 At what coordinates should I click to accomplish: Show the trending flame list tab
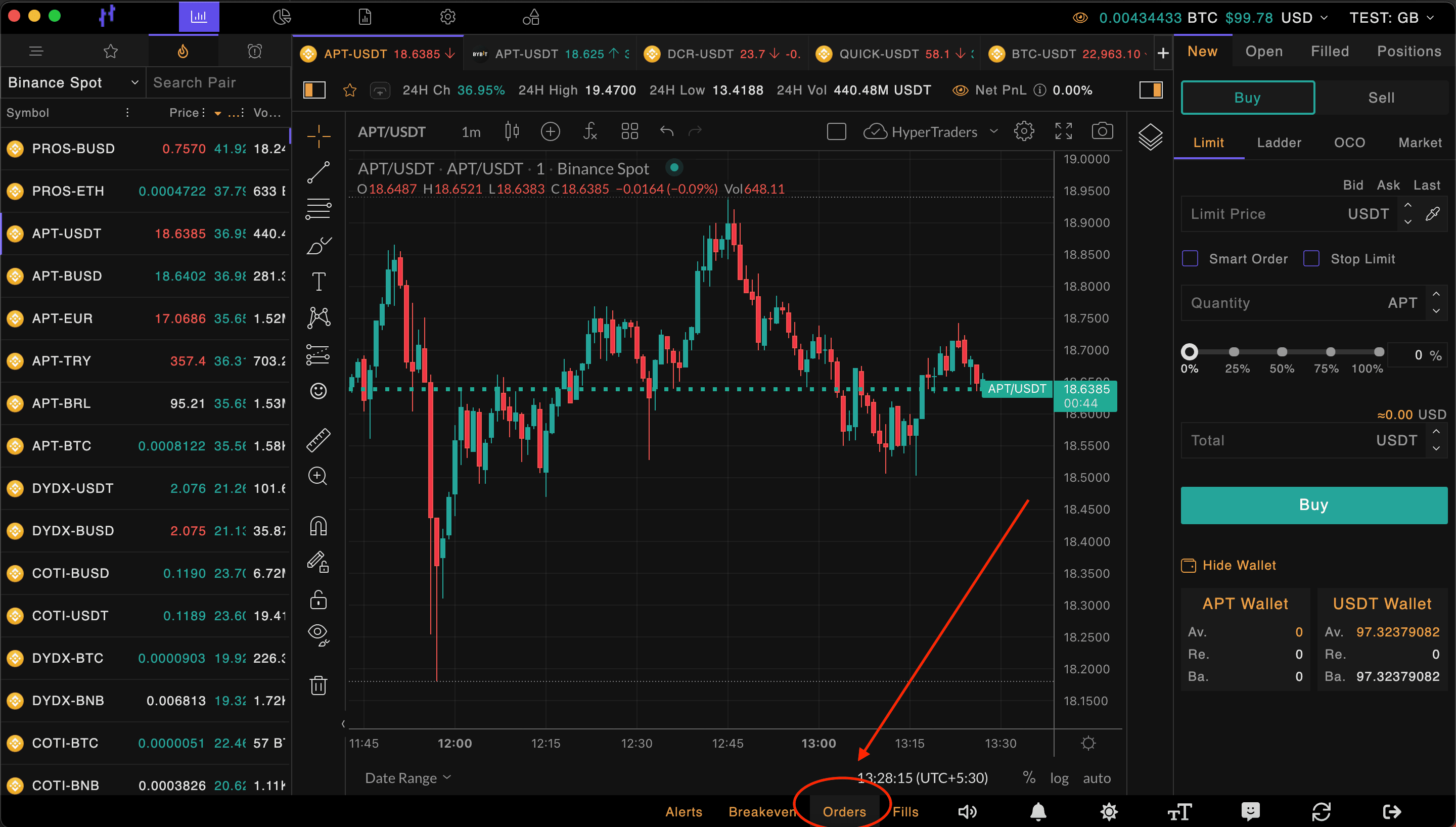click(183, 52)
